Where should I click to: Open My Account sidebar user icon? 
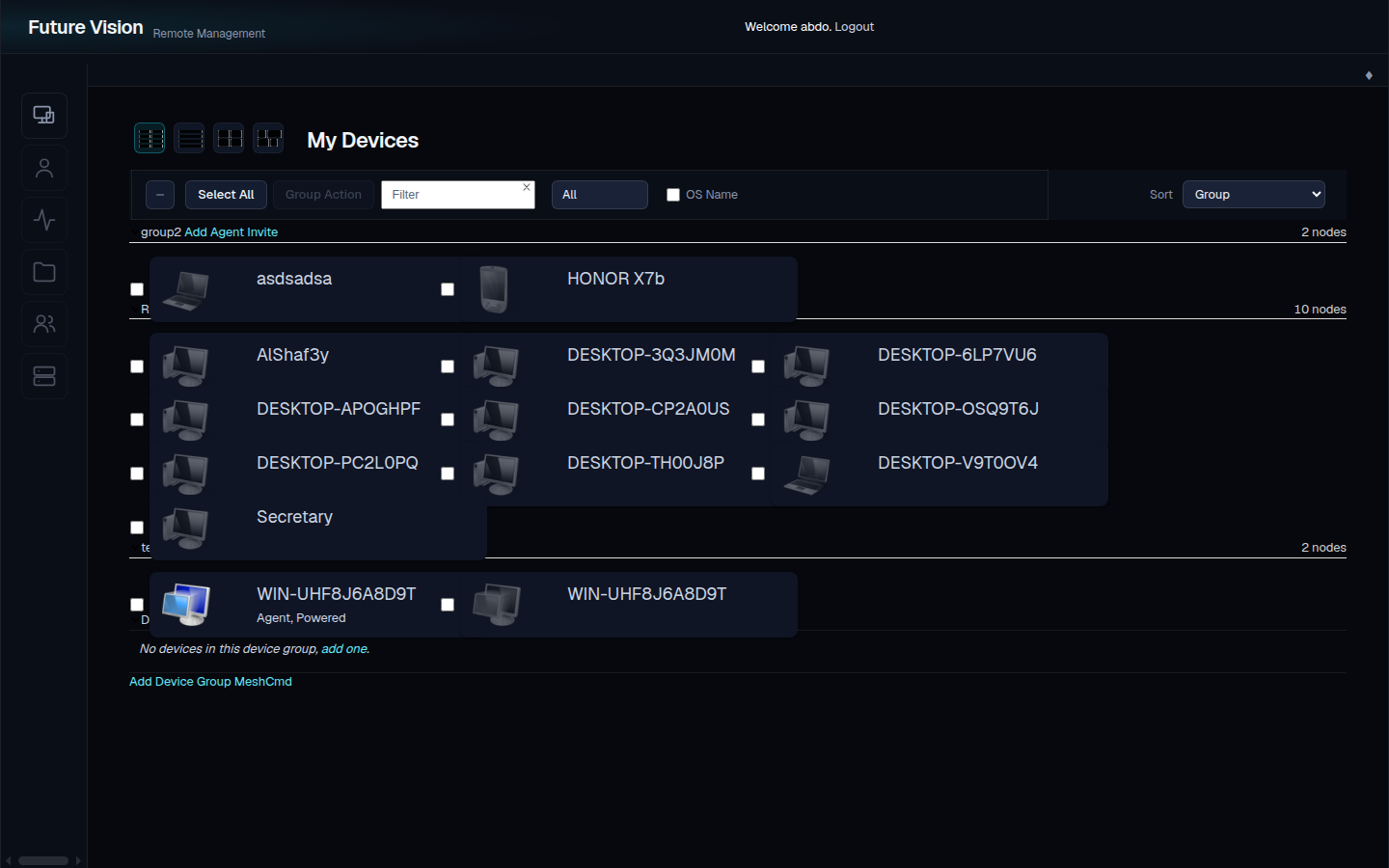(x=44, y=168)
